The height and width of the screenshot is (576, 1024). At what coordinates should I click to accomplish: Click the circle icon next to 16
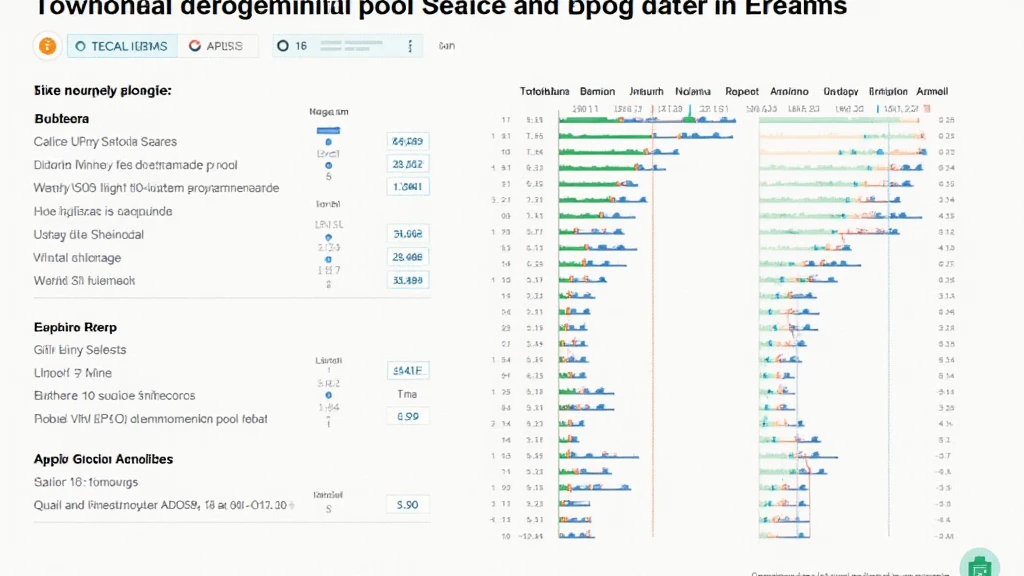[283, 46]
